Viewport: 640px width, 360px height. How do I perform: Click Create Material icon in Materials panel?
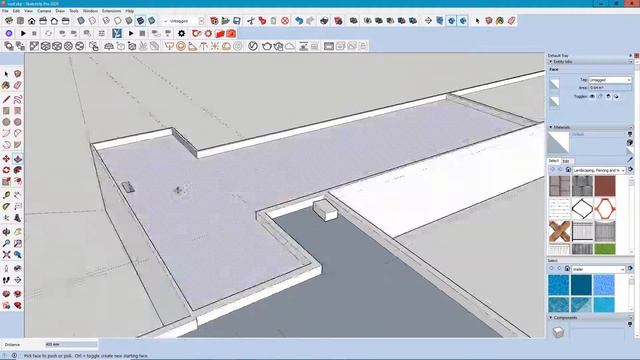click(630, 142)
